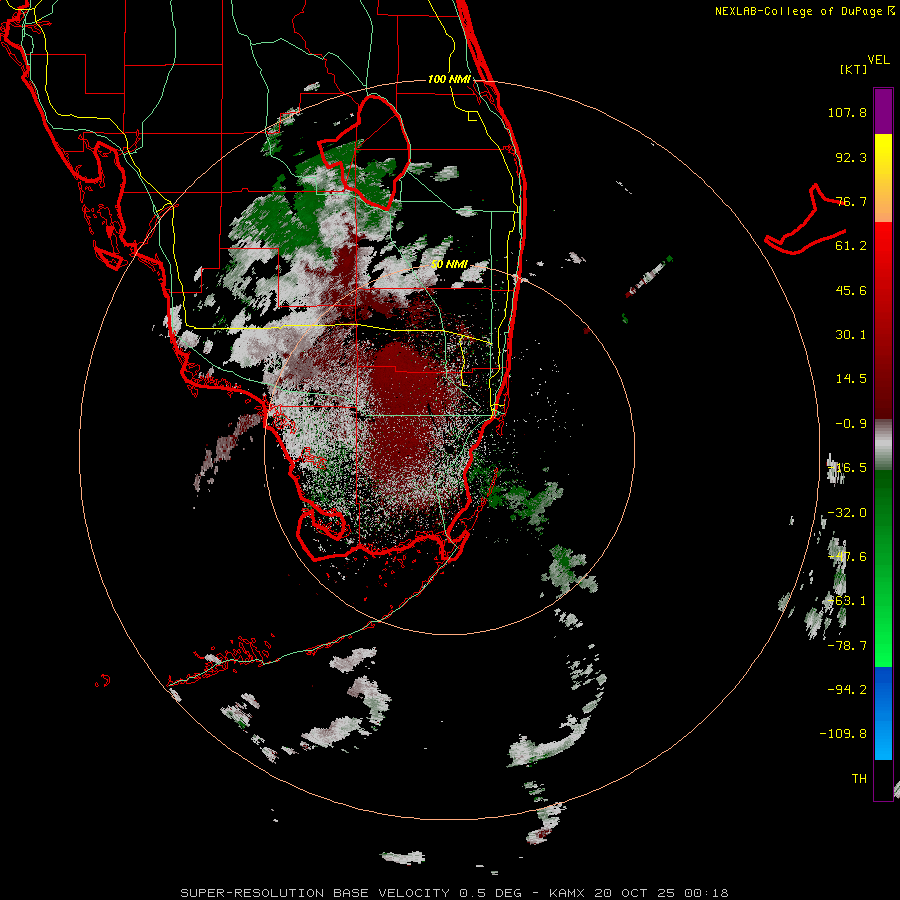Click the -109.8 legend value
This screenshot has height=900, width=900.
tap(843, 734)
